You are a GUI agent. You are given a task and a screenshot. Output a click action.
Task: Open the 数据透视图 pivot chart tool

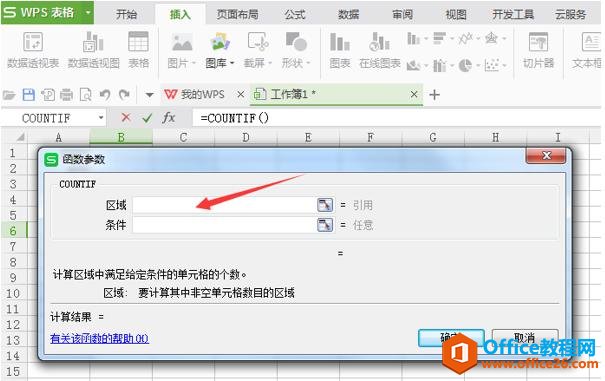pos(93,50)
